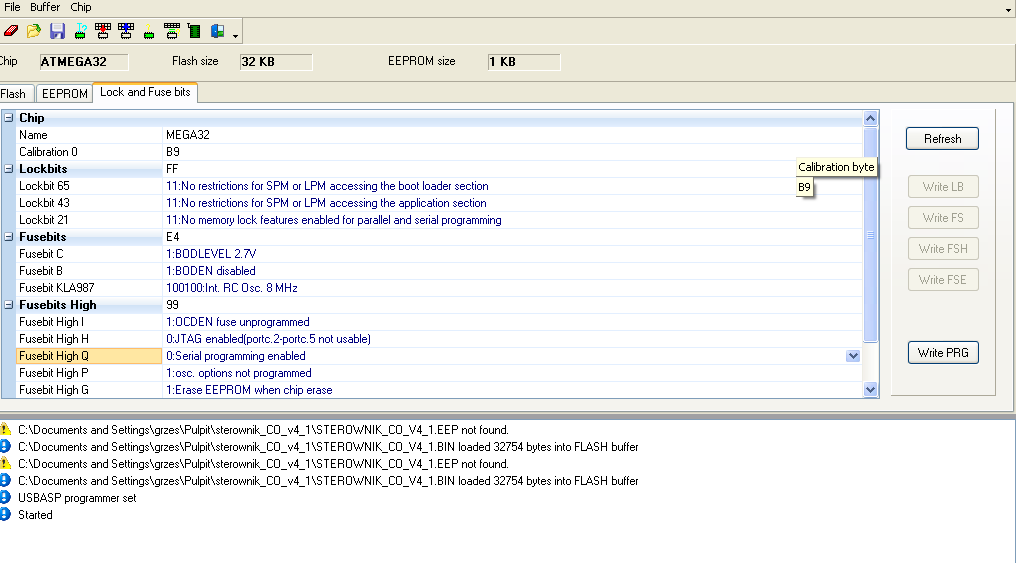Click the red eraser icon in toolbar
1016x563 pixels.
[x=11, y=31]
